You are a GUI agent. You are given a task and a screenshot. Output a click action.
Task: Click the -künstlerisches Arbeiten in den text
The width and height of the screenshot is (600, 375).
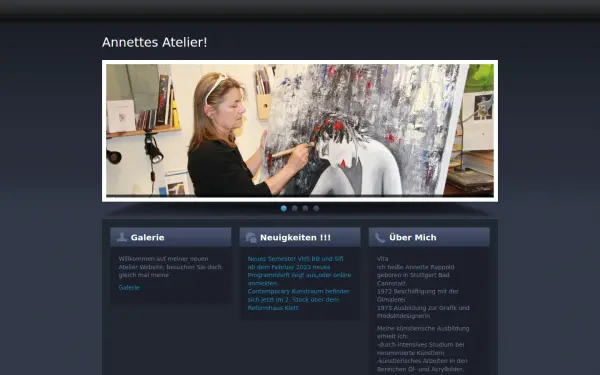click(422, 361)
